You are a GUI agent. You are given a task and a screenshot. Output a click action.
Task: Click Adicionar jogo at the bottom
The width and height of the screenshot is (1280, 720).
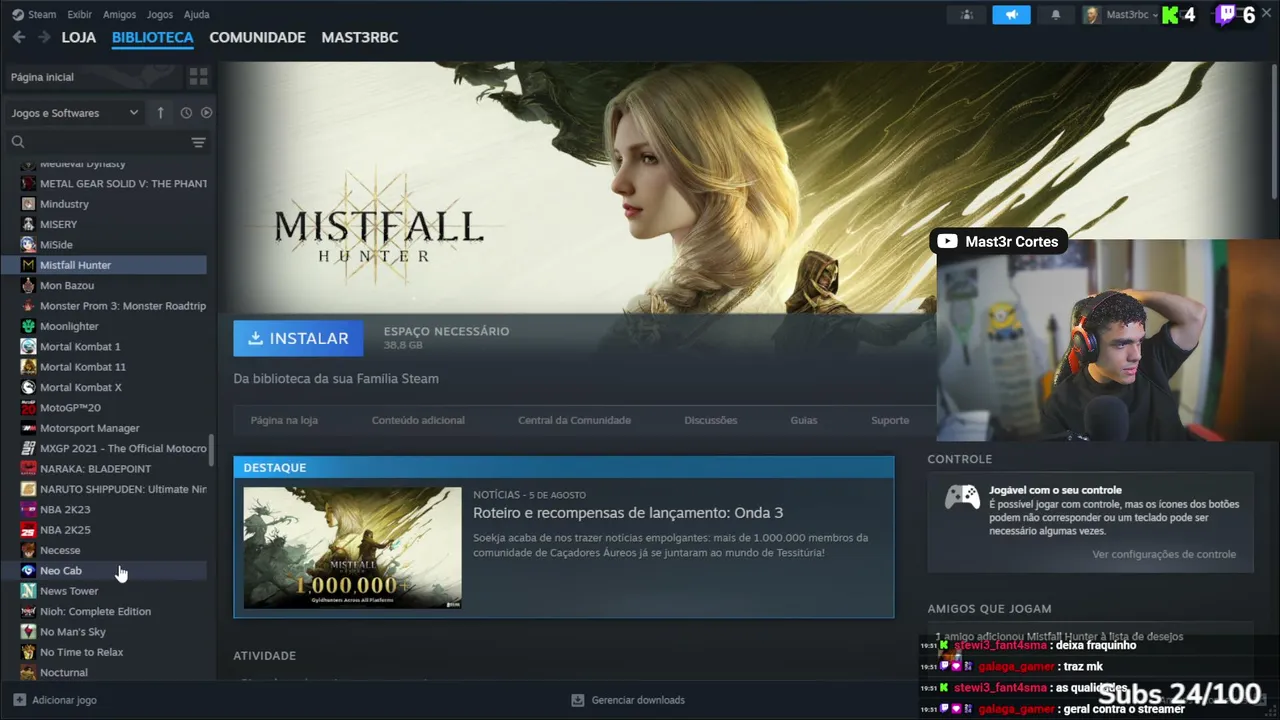click(x=55, y=700)
